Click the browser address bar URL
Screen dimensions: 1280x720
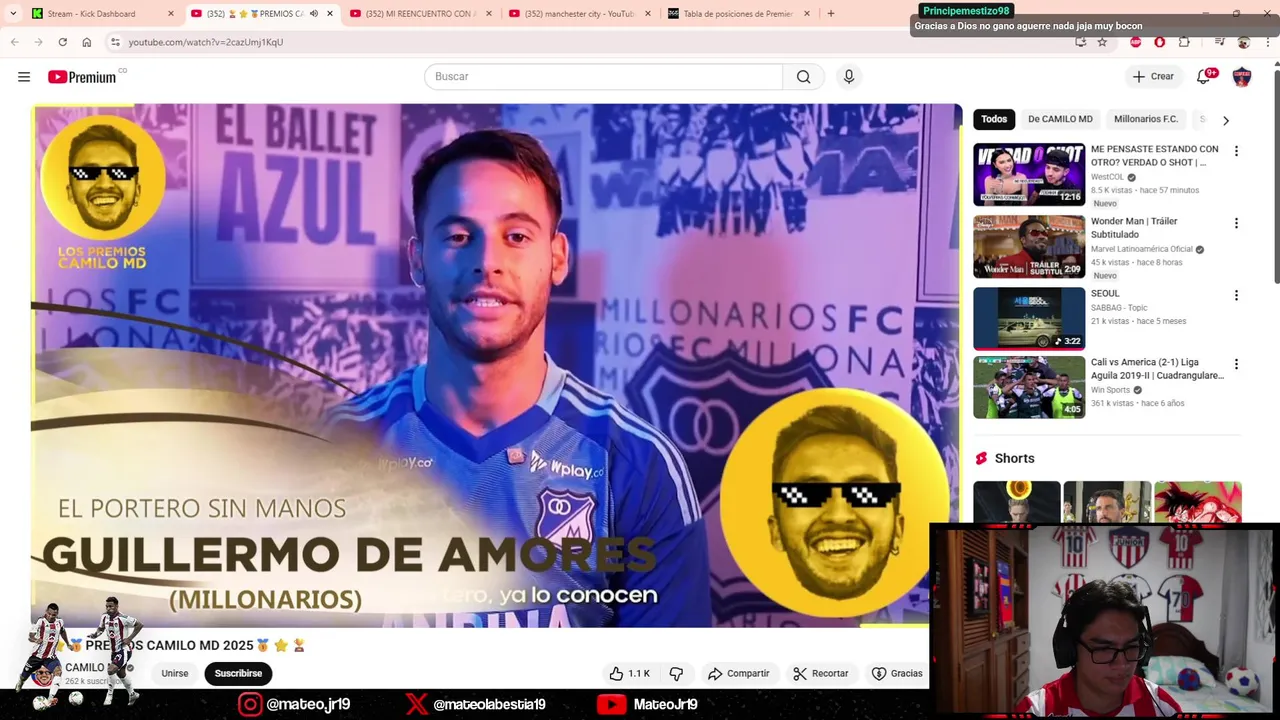pos(206,42)
